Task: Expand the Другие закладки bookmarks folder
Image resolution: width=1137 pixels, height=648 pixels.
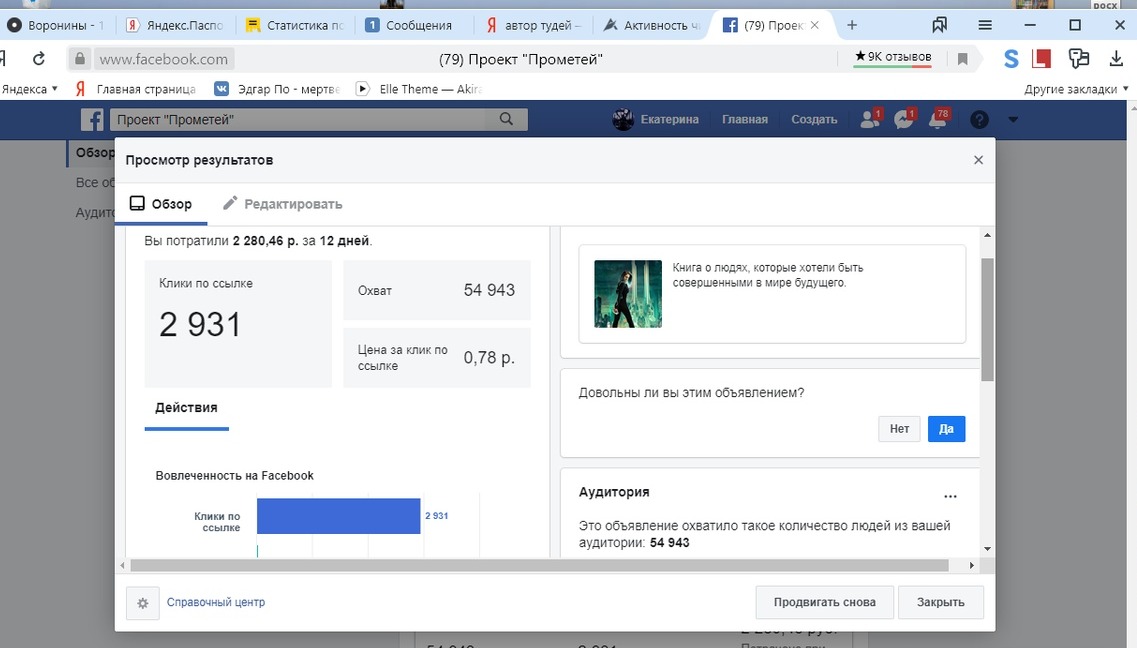Action: (x=1076, y=89)
